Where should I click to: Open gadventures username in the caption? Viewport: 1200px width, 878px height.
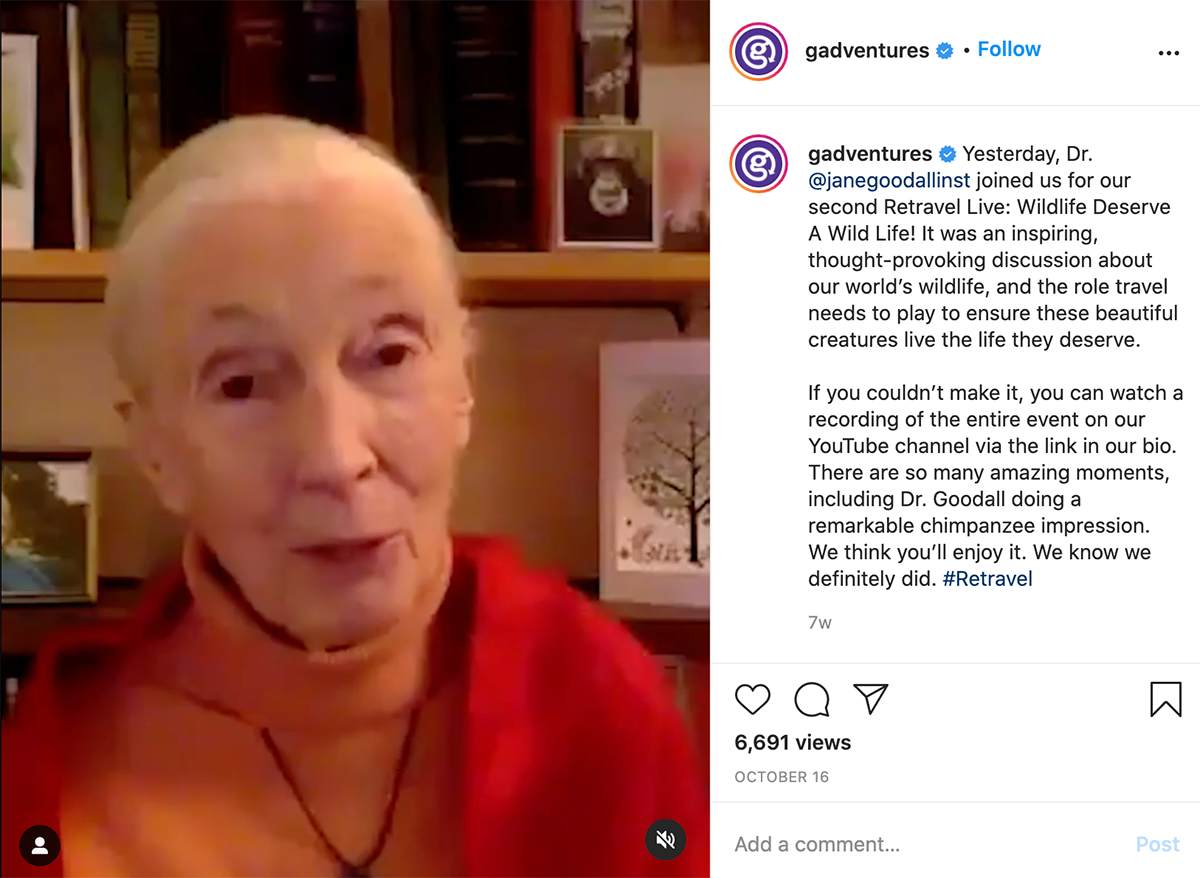(x=870, y=154)
